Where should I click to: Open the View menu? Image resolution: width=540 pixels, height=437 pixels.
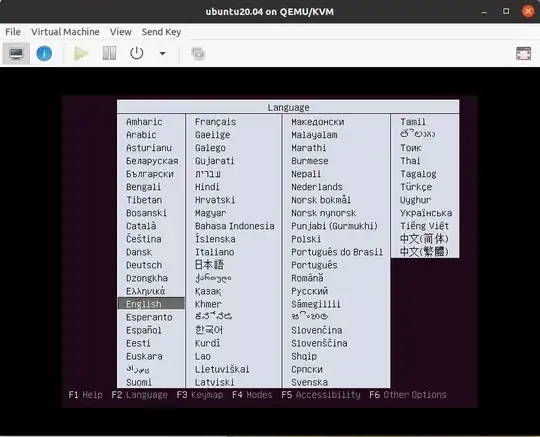click(121, 32)
